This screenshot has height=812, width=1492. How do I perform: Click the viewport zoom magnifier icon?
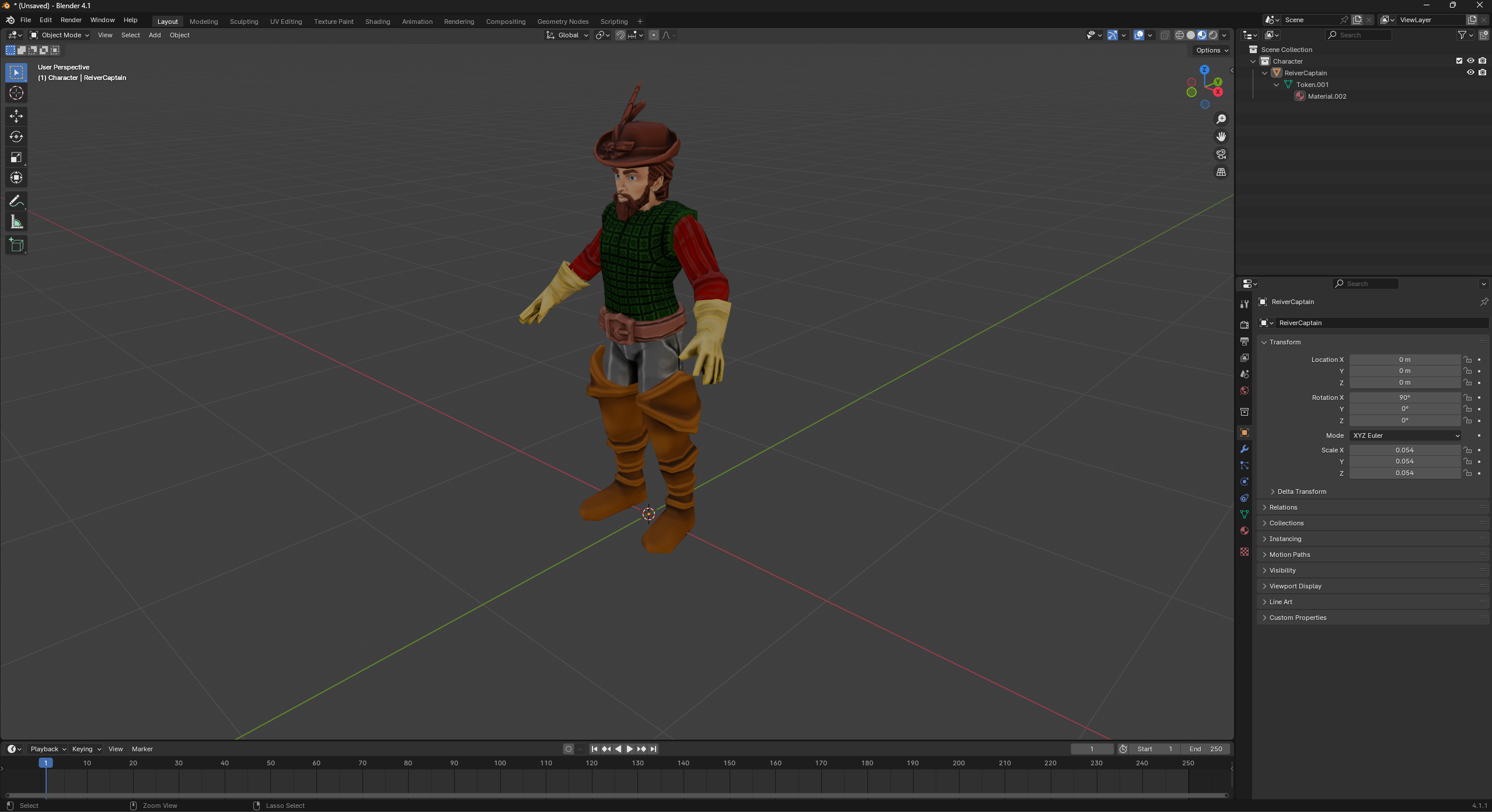(x=1221, y=119)
